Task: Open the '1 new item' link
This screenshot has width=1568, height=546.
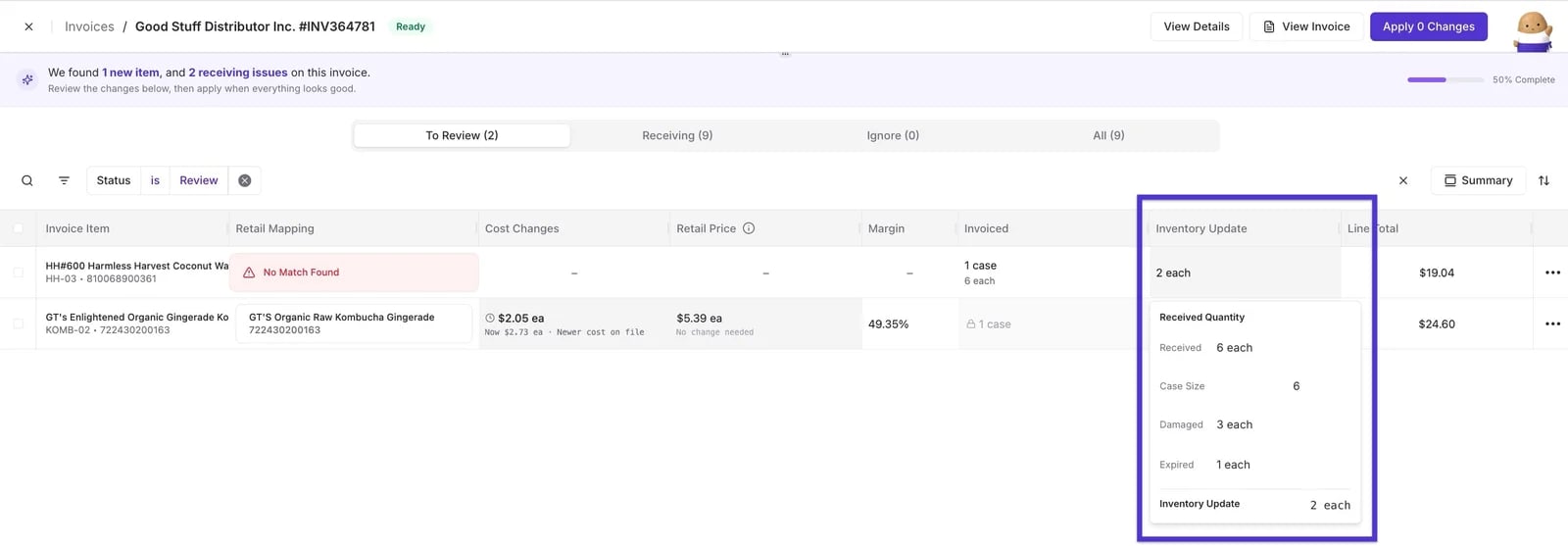Action: tap(130, 73)
